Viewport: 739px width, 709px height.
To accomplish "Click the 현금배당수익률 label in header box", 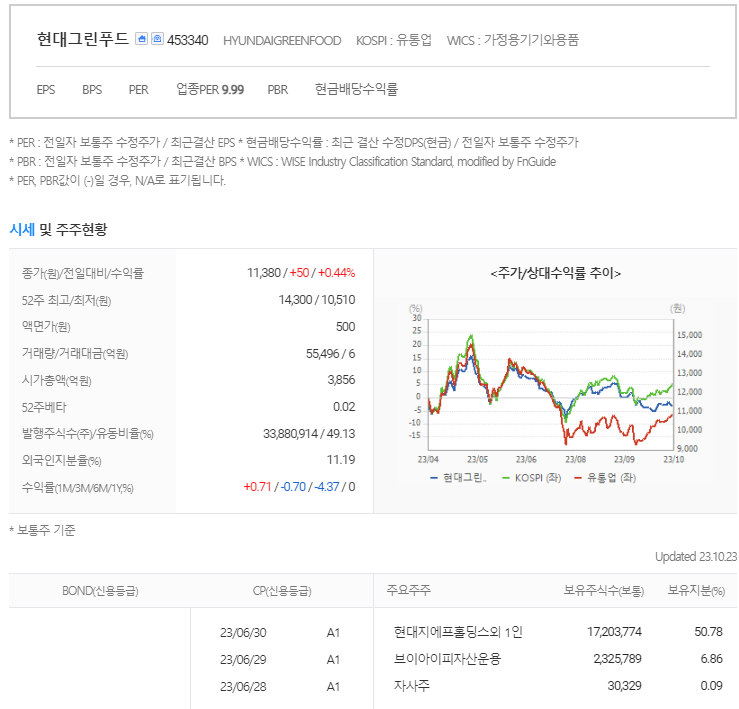I will coord(356,89).
